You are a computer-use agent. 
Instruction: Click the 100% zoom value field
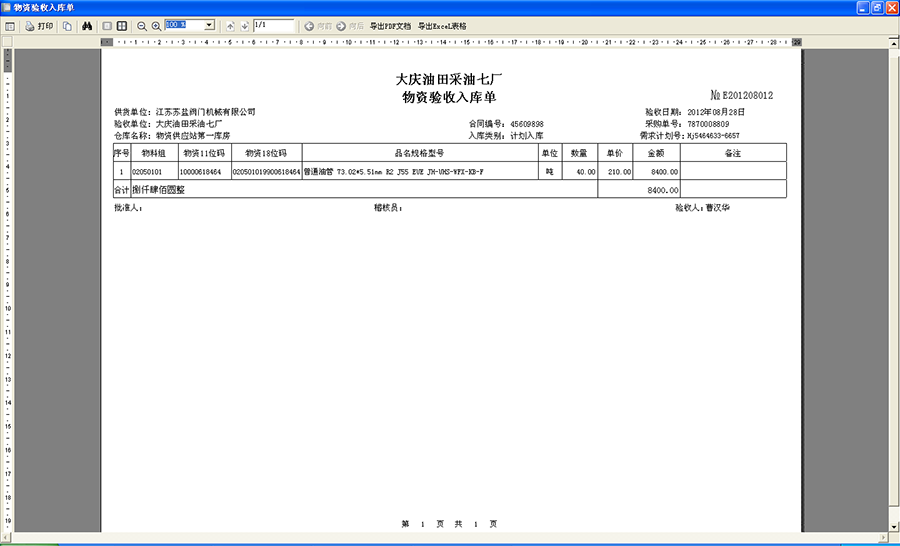184,25
